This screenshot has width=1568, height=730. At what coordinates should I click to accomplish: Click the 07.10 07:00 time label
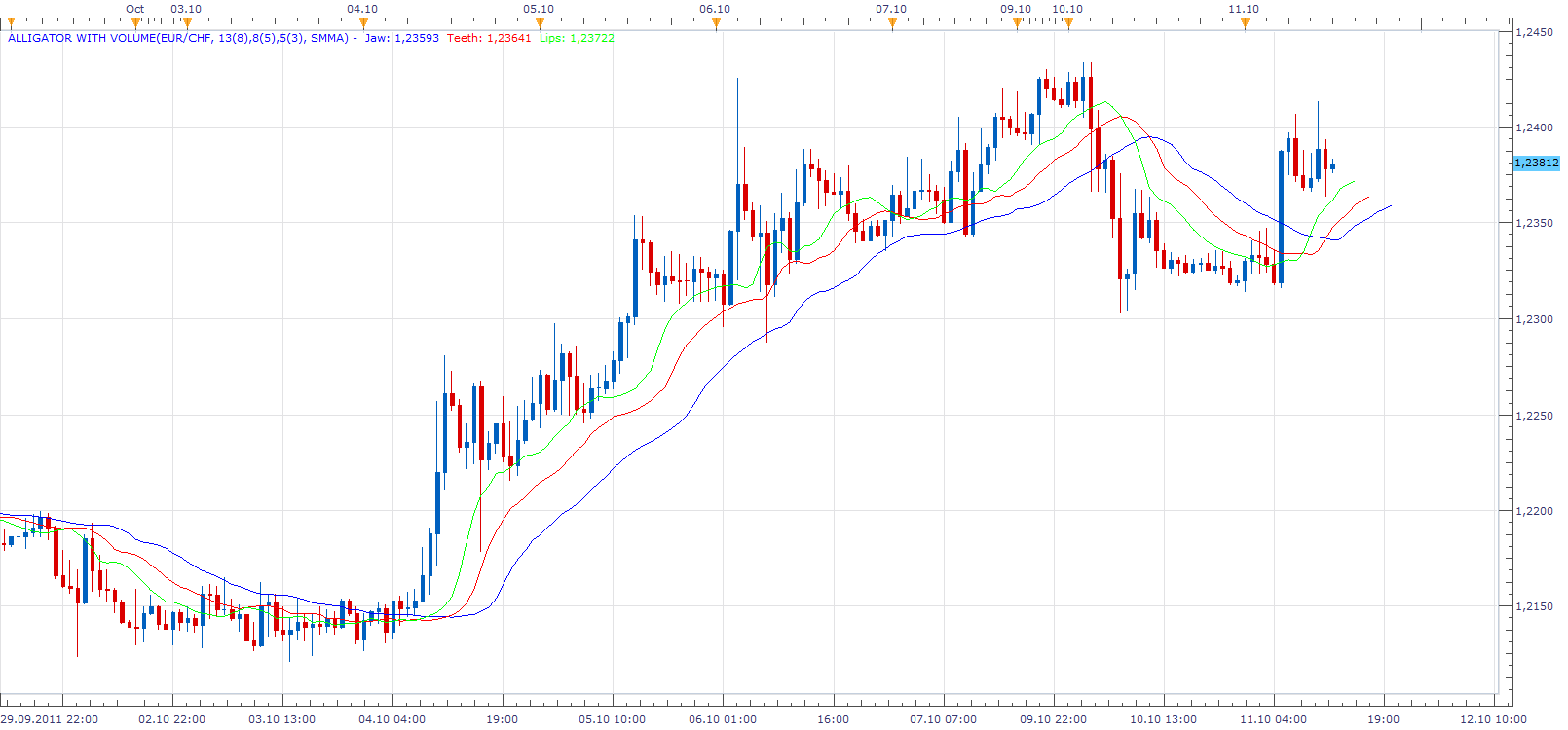click(943, 719)
